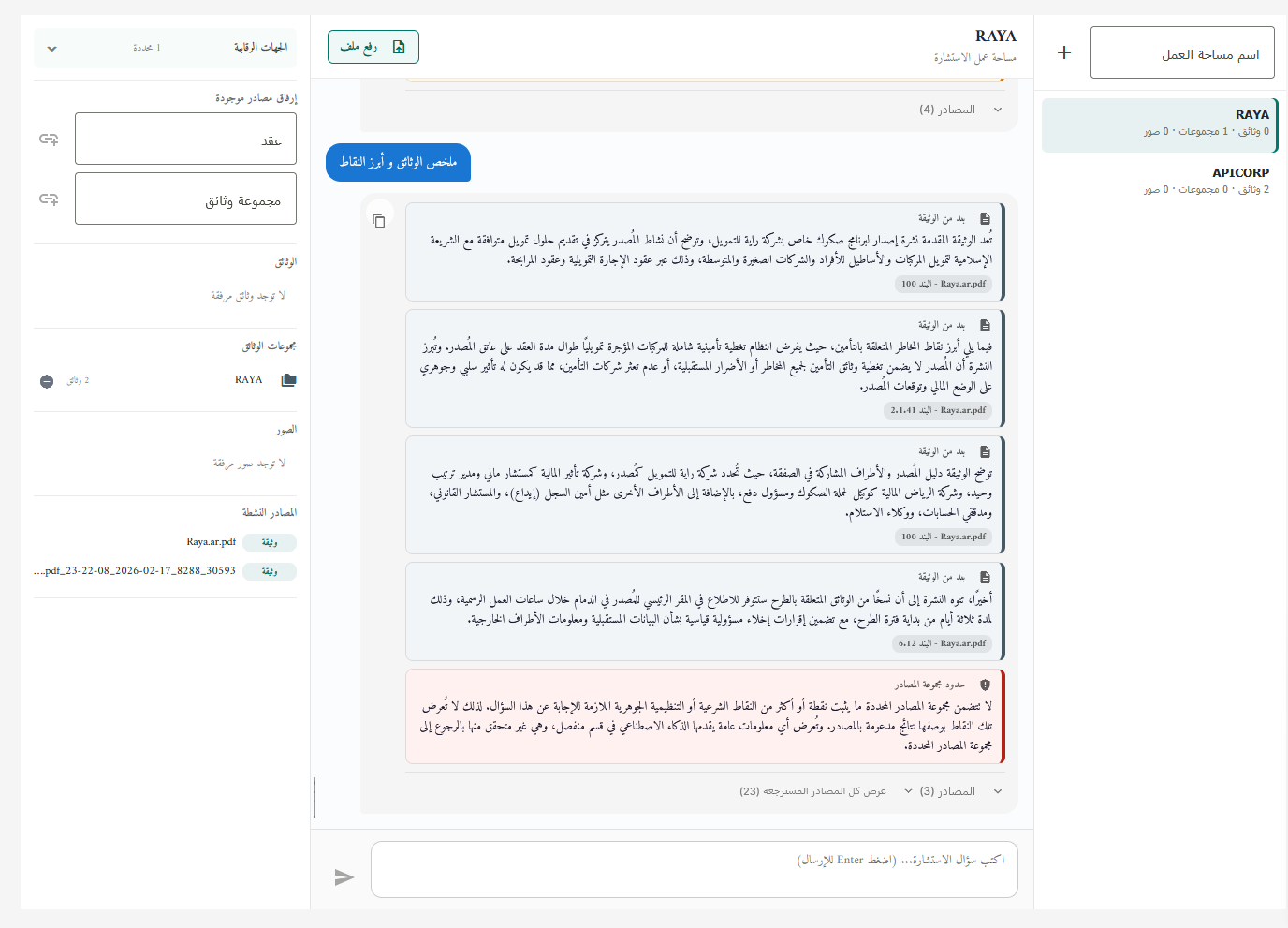Screen dimensions: 1288x928
Task: Click the عقد source input field
Action: [x=185, y=139]
